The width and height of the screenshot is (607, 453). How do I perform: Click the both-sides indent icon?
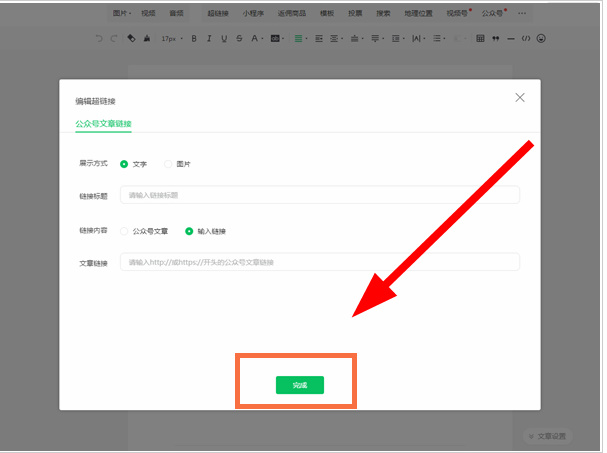(334, 38)
